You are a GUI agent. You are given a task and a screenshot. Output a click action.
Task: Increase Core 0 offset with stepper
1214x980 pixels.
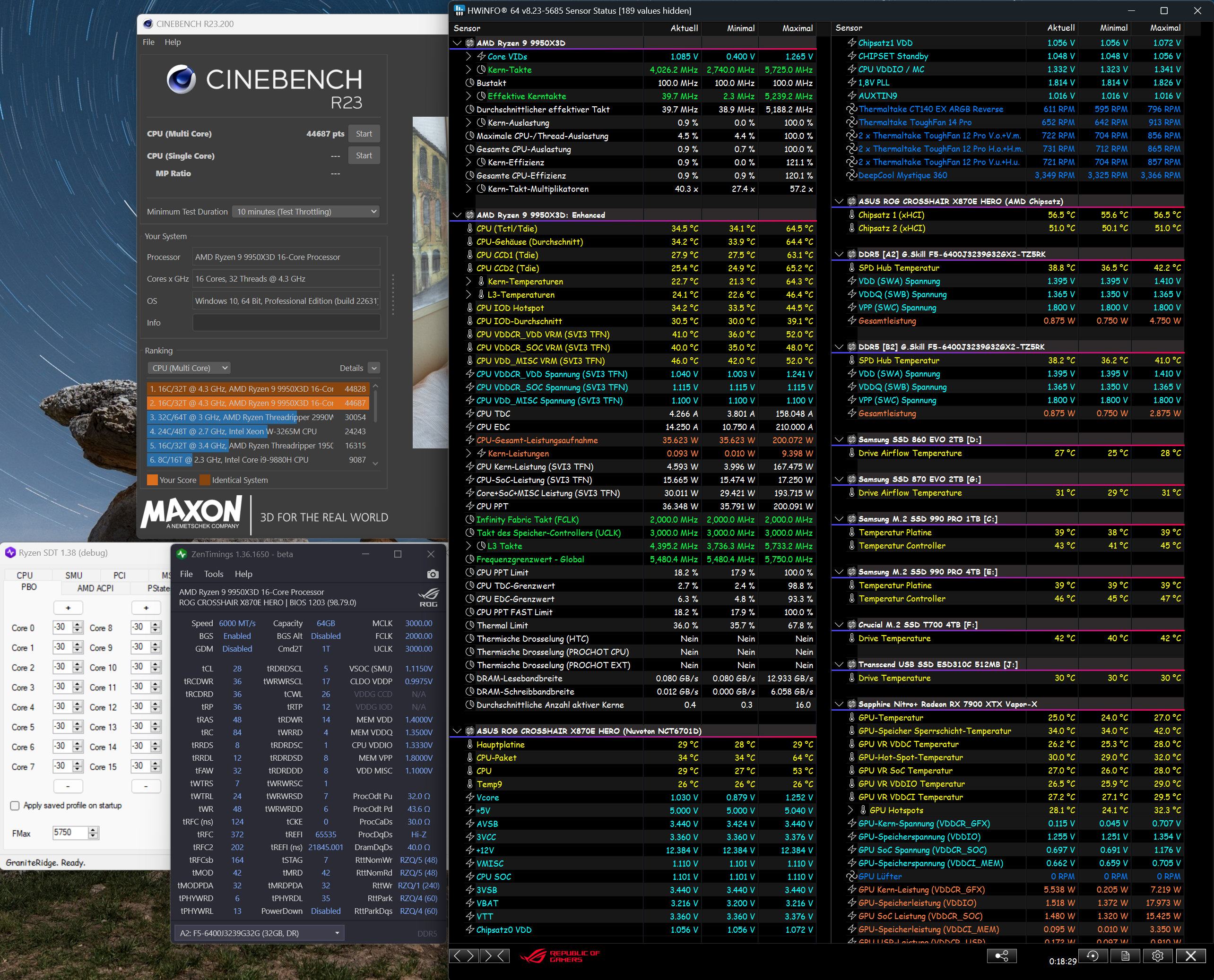78,624
